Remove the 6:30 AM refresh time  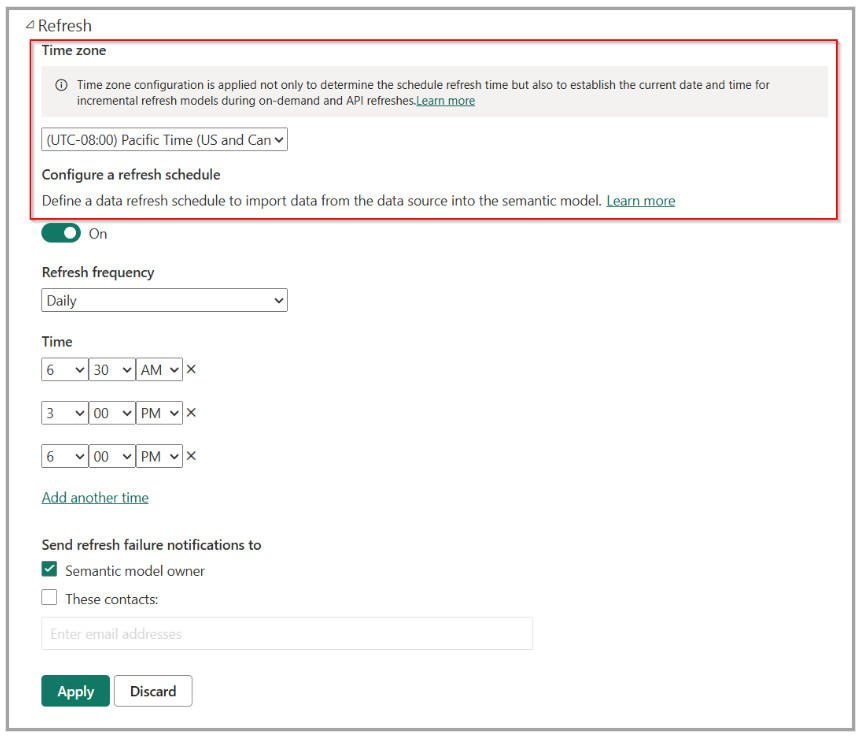point(191,370)
